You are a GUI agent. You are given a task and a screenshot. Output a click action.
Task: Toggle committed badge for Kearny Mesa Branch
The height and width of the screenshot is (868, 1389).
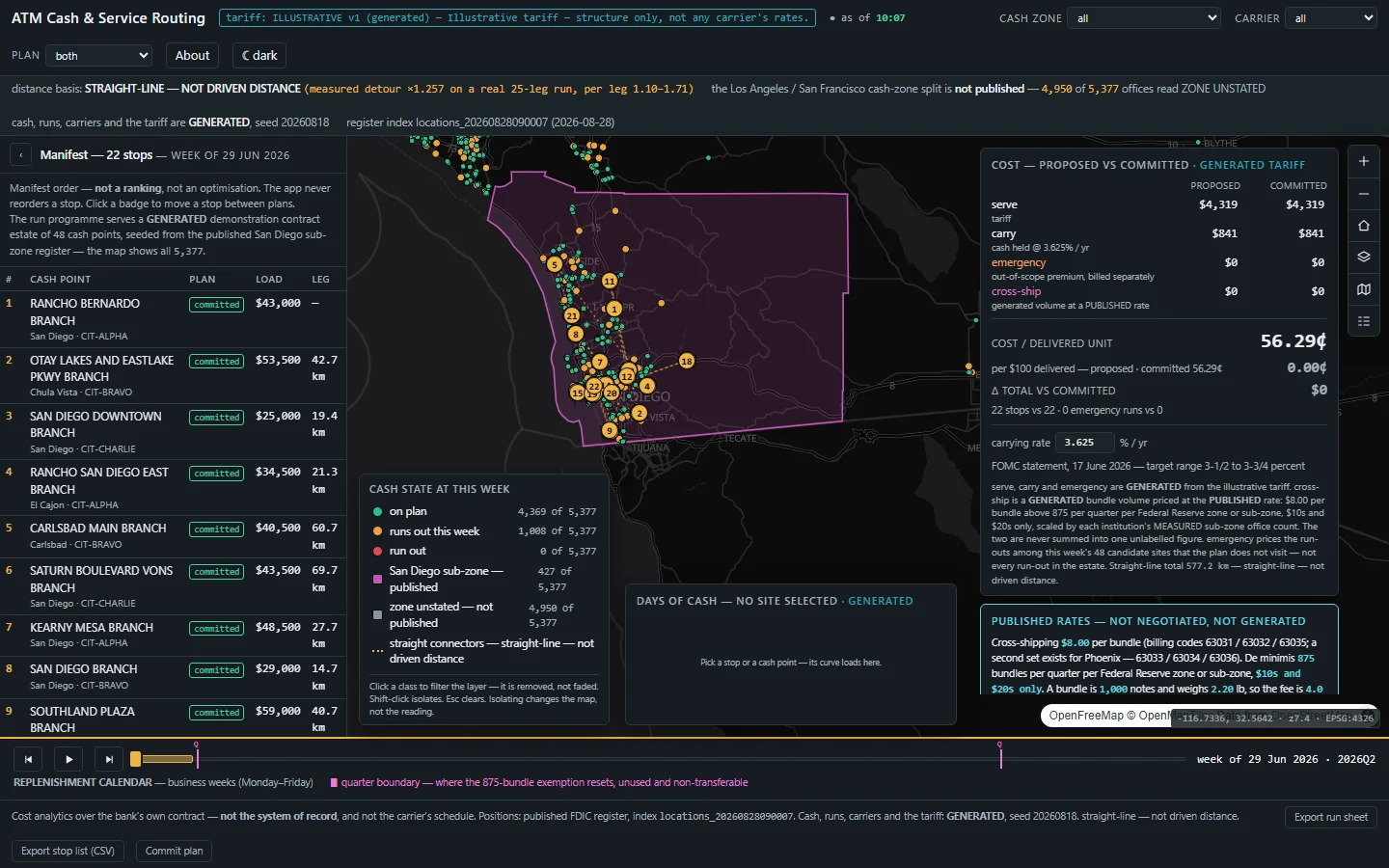[x=217, y=629]
